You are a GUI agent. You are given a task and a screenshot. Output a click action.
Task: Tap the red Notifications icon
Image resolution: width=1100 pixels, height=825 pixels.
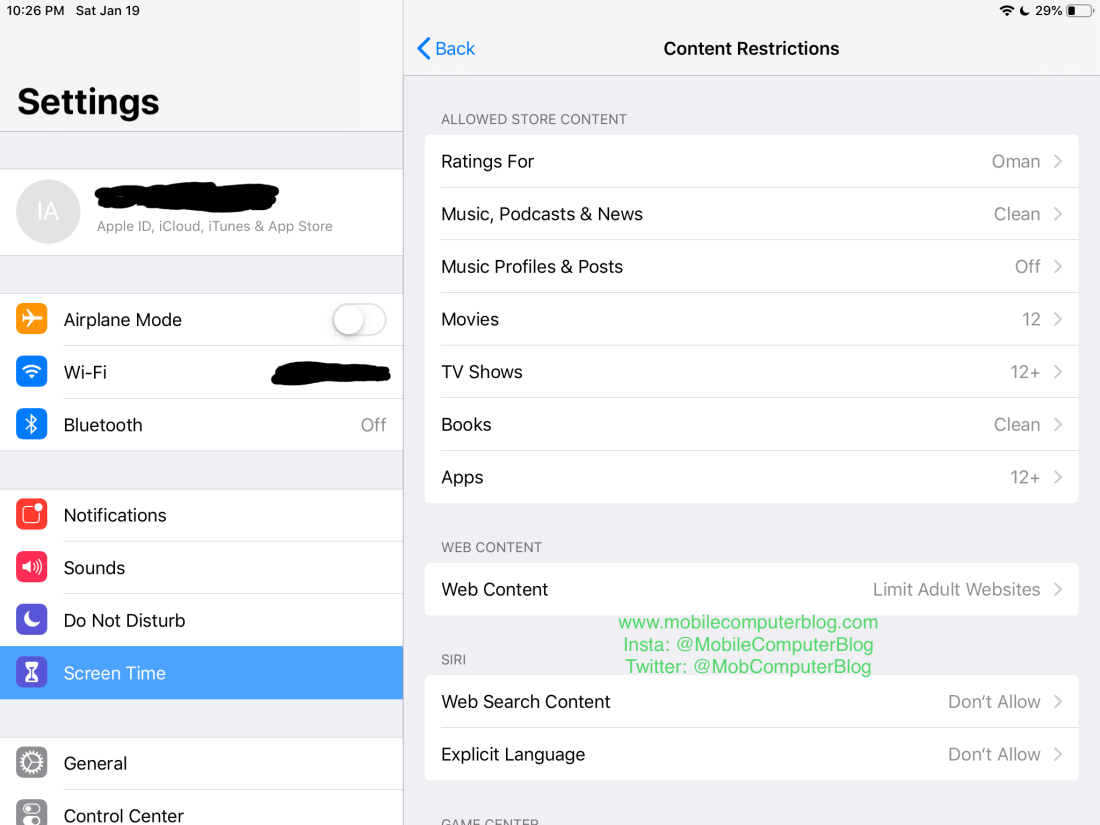coord(32,515)
